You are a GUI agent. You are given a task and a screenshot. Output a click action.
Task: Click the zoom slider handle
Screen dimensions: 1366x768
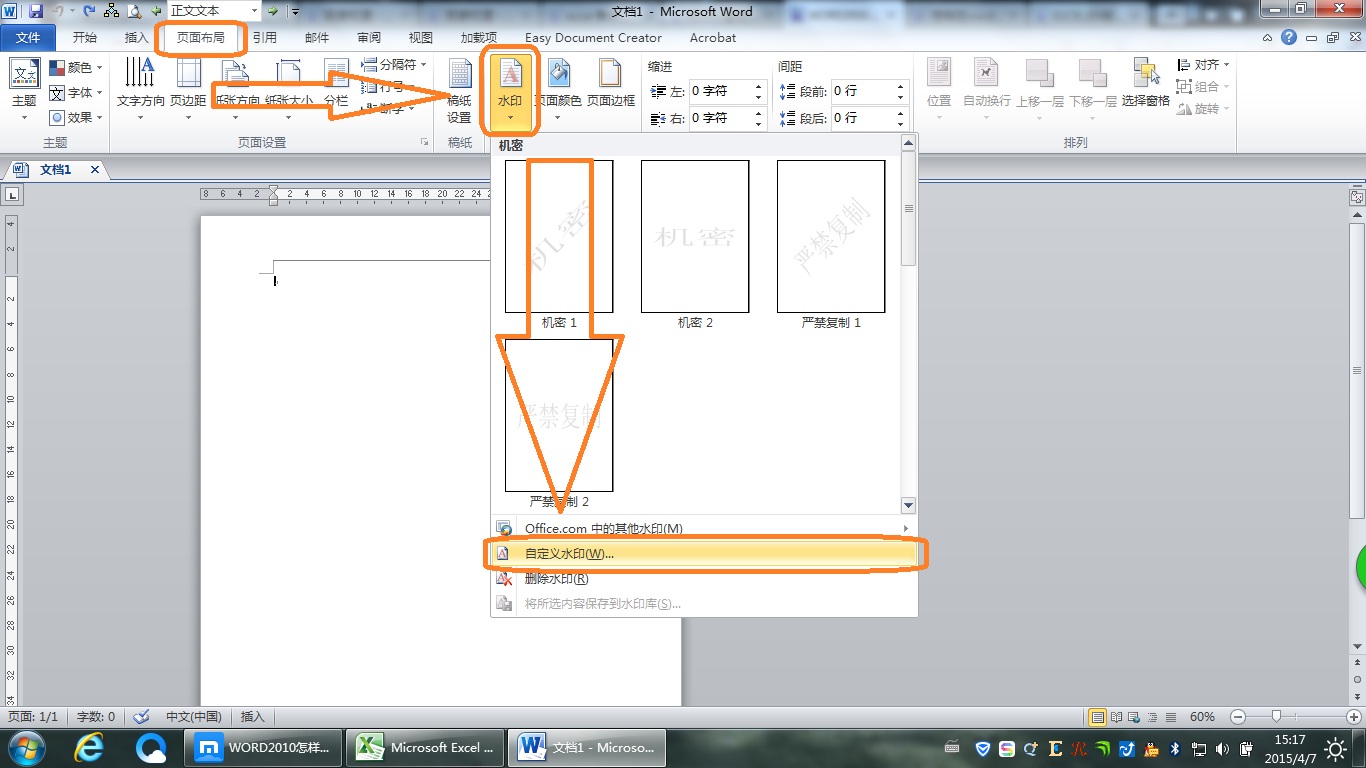[1276, 717]
